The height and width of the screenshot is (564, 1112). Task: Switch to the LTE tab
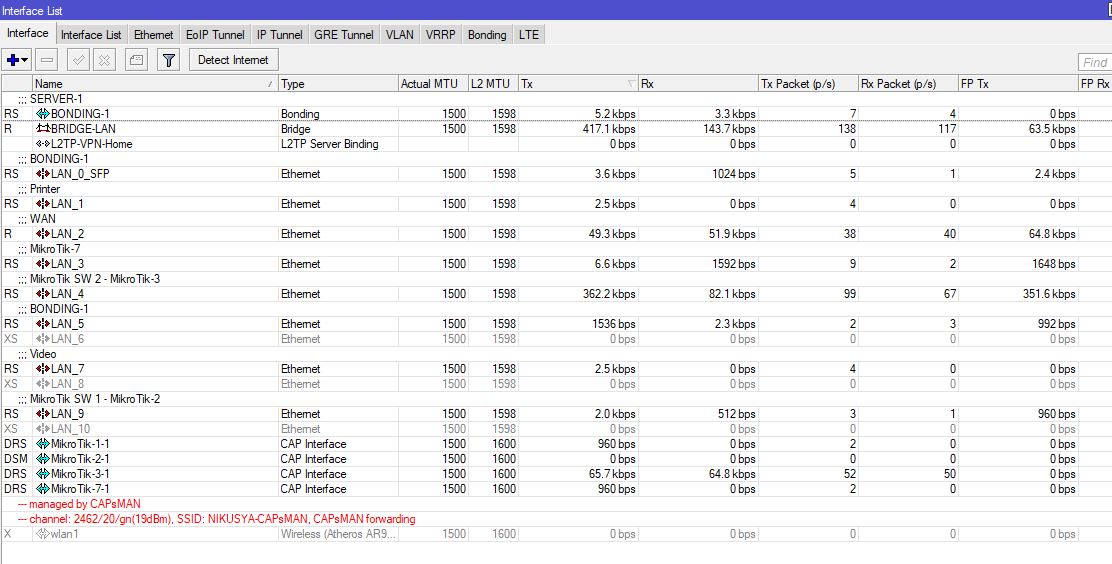528,35
